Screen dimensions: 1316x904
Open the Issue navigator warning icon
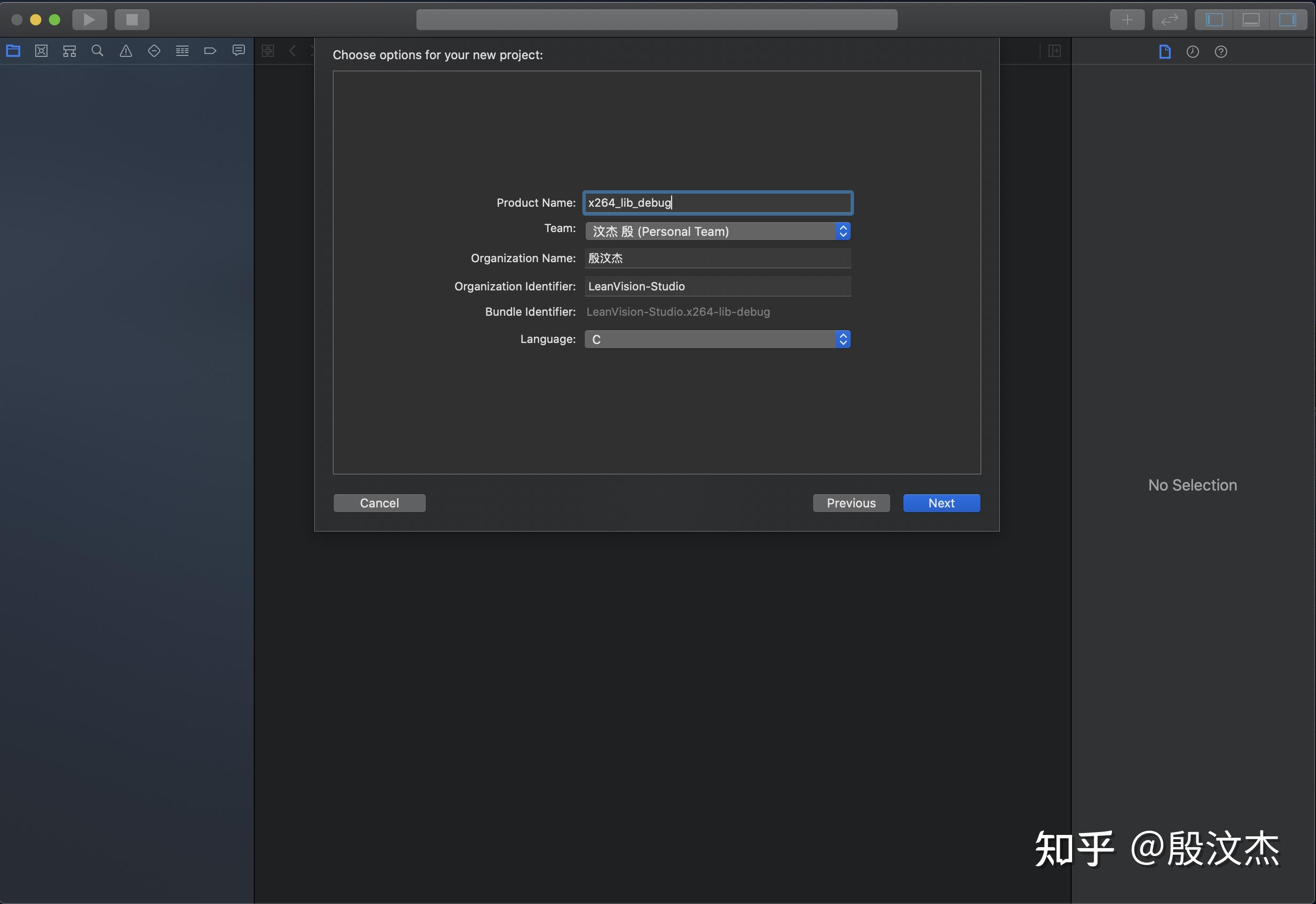click(x=126, y=50)
